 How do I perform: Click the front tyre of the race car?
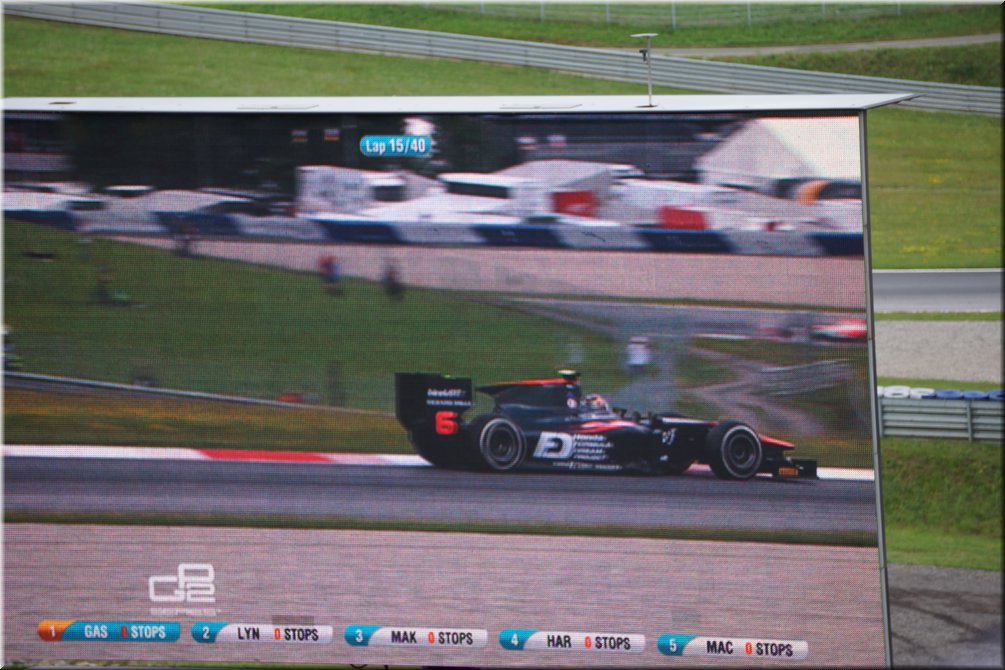[735, 451]
